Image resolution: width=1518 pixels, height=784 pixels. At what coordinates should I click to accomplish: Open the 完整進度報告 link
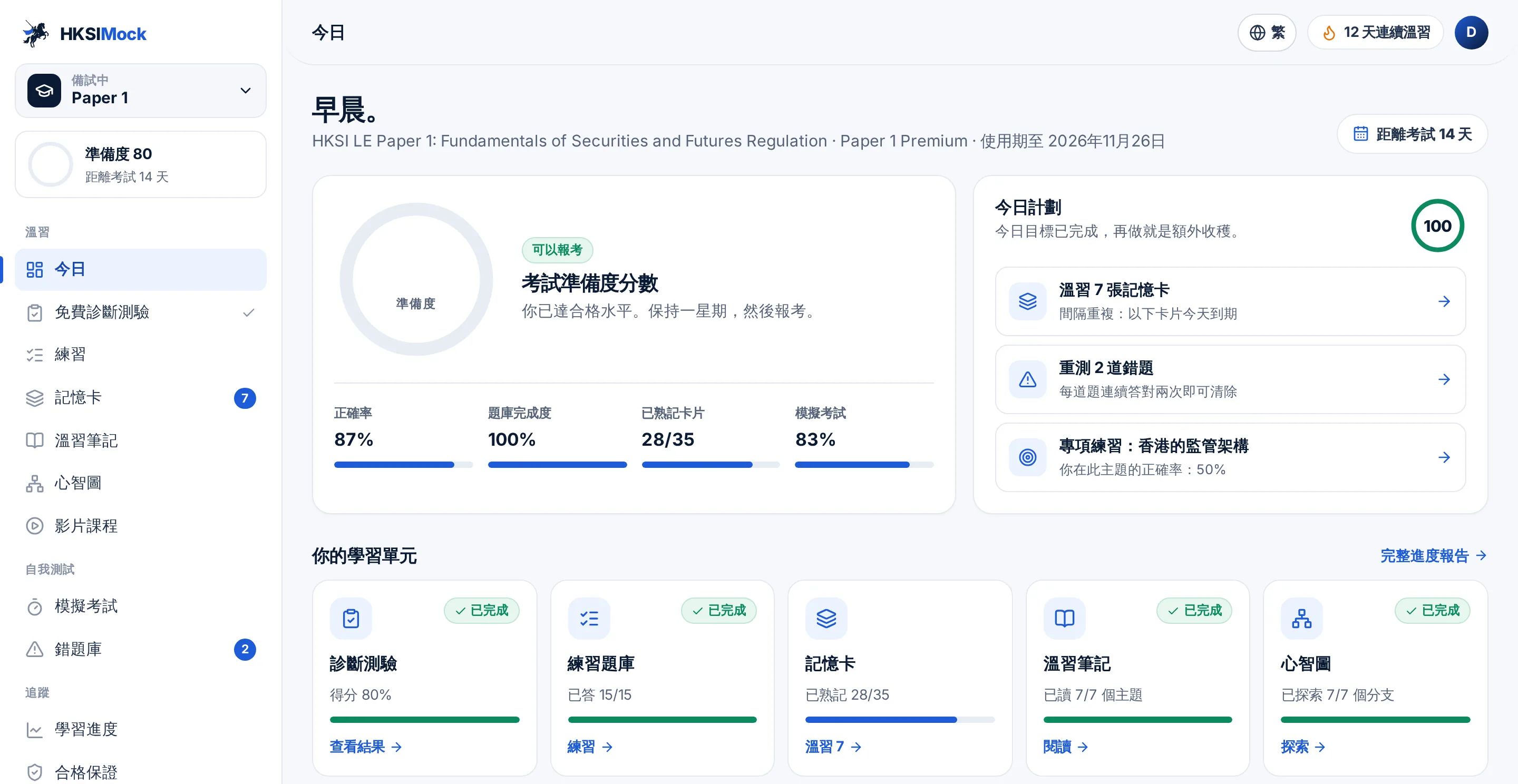[x=1433, y=556]
